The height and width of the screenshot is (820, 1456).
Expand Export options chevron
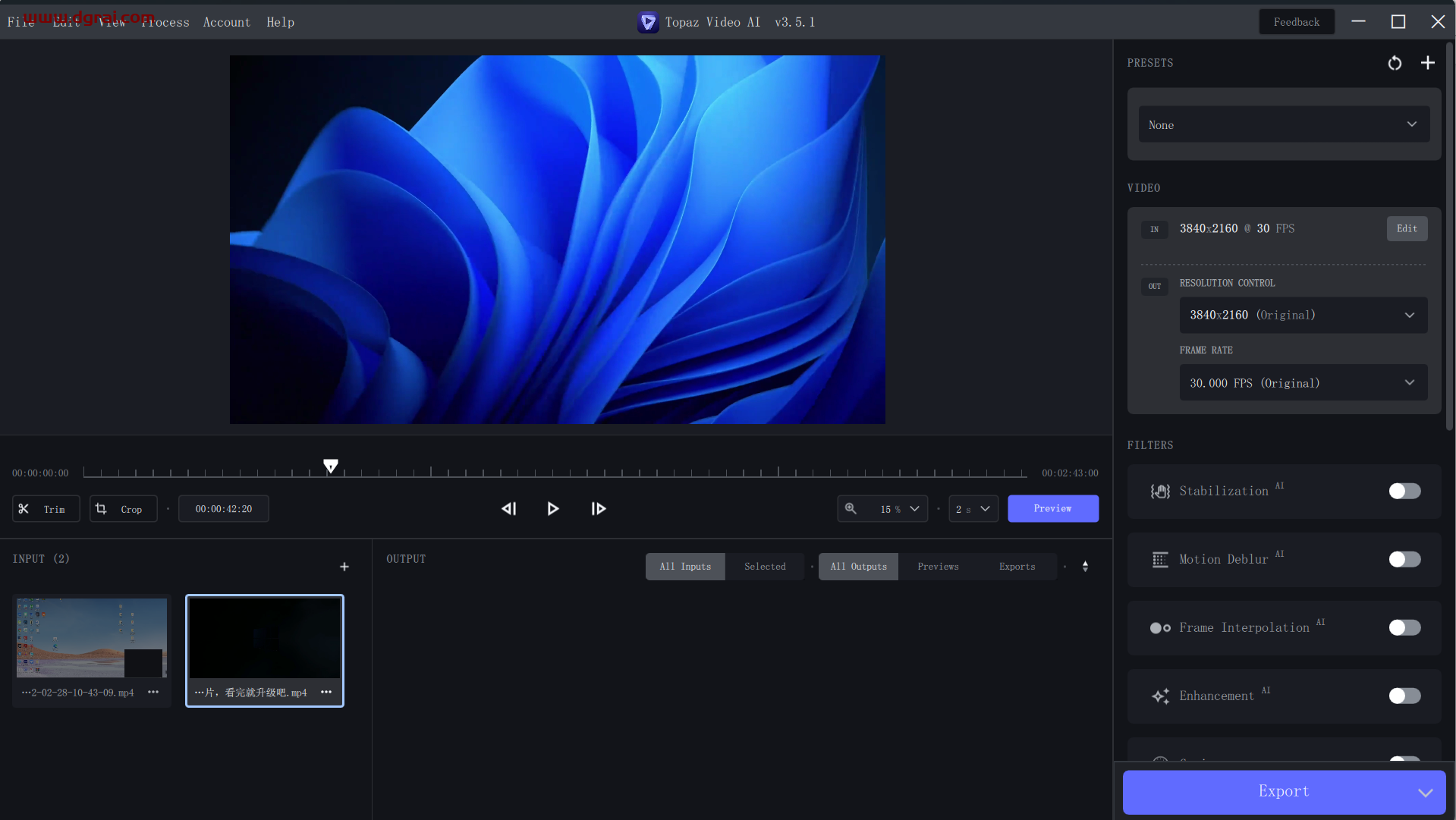coord(1425,792)
